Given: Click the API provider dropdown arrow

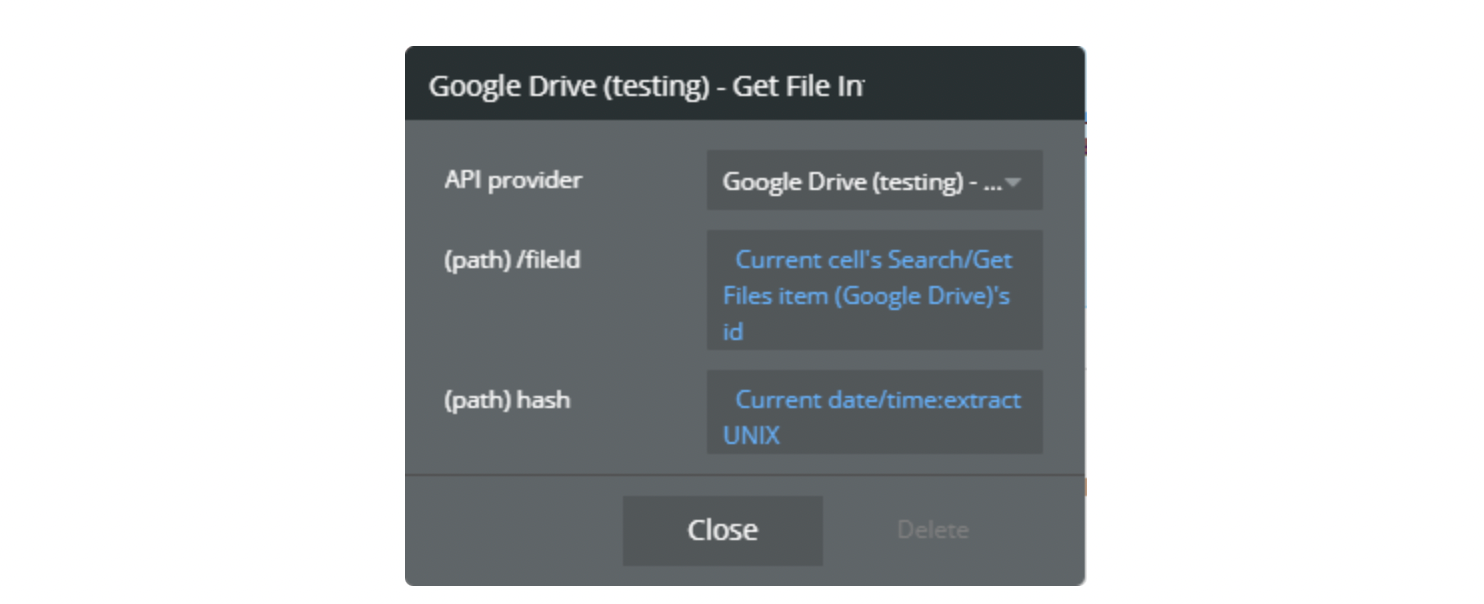Looking at the screenshot, I should [1013, 182].
